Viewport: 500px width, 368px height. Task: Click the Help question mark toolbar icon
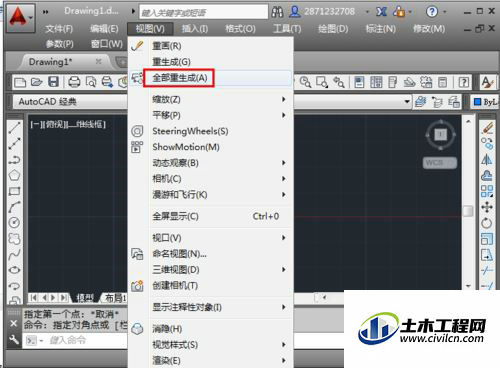coord(463,82)
